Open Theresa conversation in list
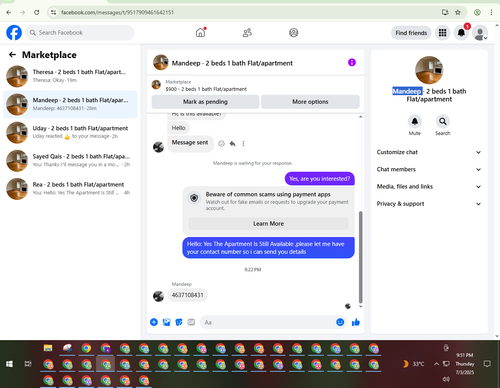This screenshot has width=500, height=388. click(x=70, y=76)
